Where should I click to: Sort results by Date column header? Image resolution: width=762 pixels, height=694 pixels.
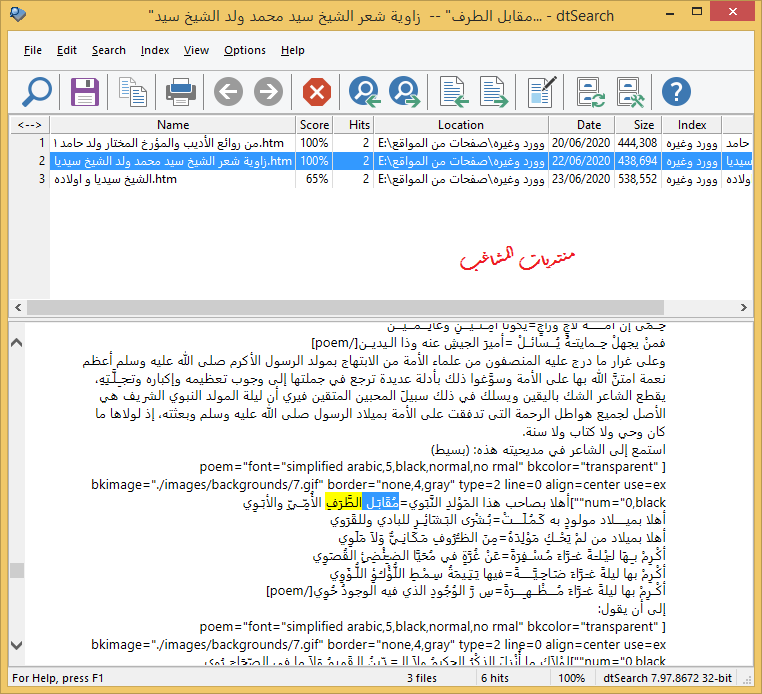click(x=589, y=125)
